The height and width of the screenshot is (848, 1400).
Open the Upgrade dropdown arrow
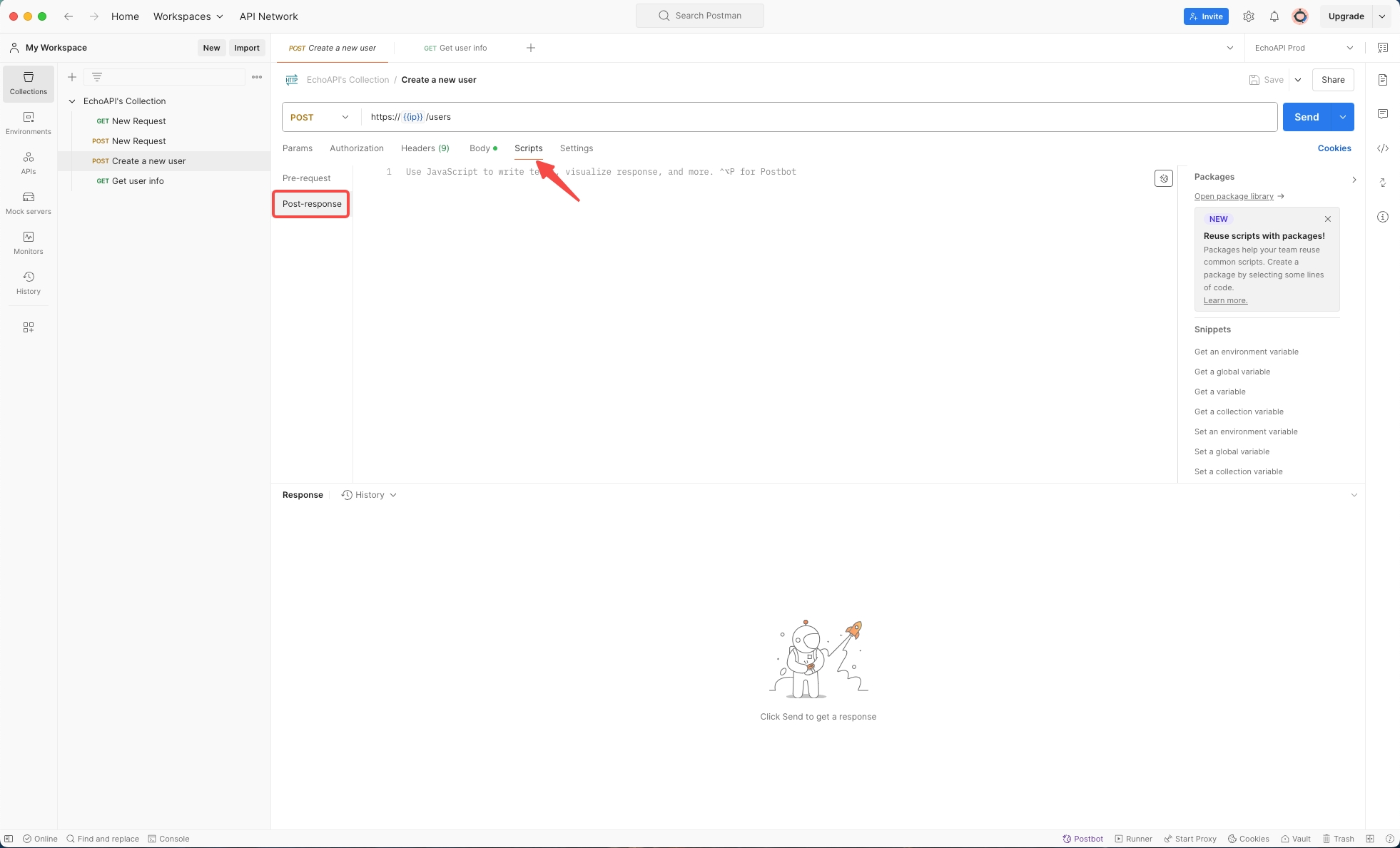pyautogui.click(x=1382, y=16)
